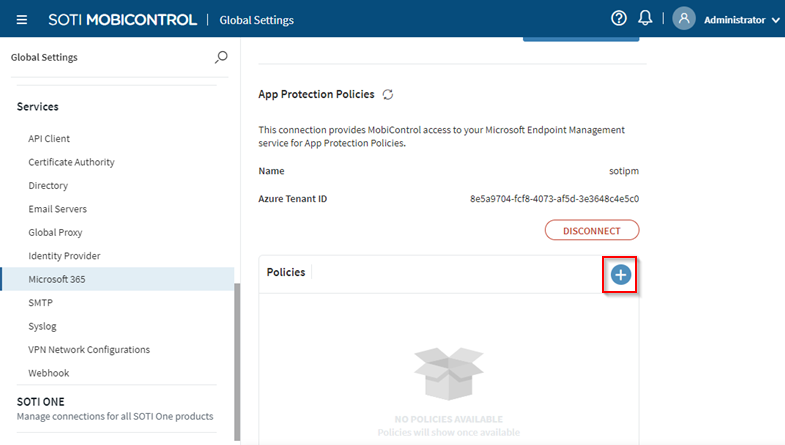Select Global Proxy item
The height and width of the screenshot is (445, 785).
click(x=55, y=232)
